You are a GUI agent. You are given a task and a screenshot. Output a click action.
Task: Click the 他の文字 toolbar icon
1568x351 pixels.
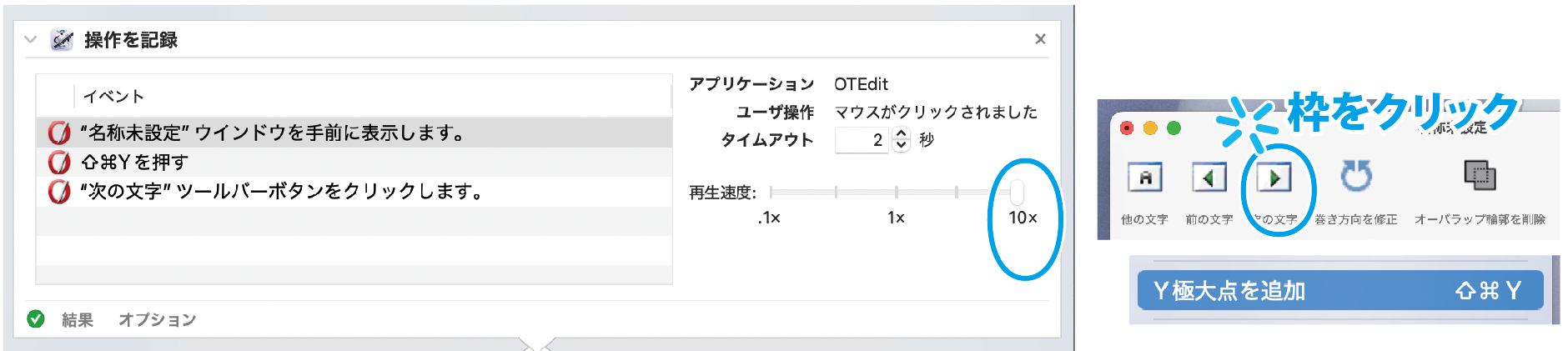point(1145,178)
